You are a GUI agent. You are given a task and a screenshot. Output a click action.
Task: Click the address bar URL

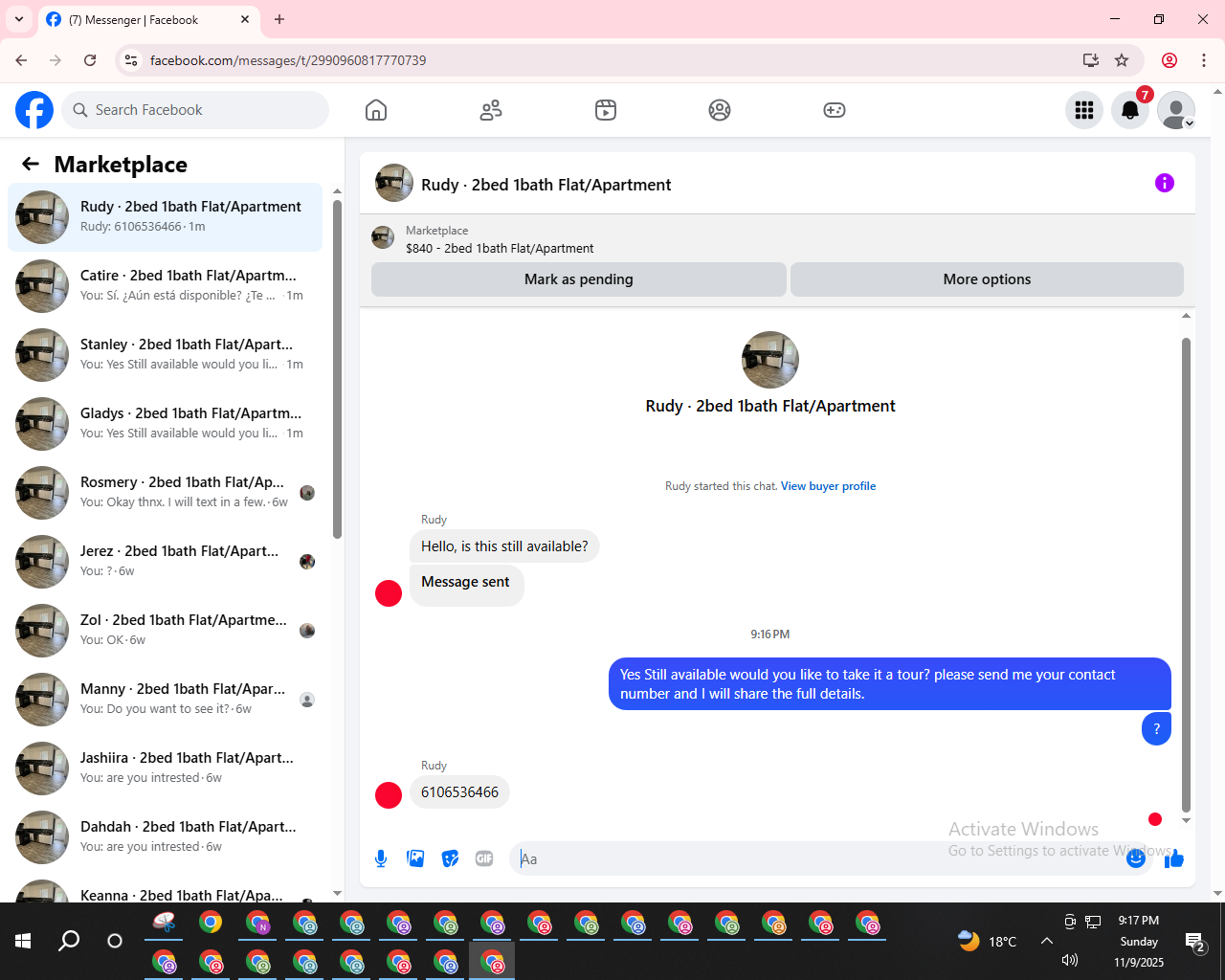[x=288, y=60]
